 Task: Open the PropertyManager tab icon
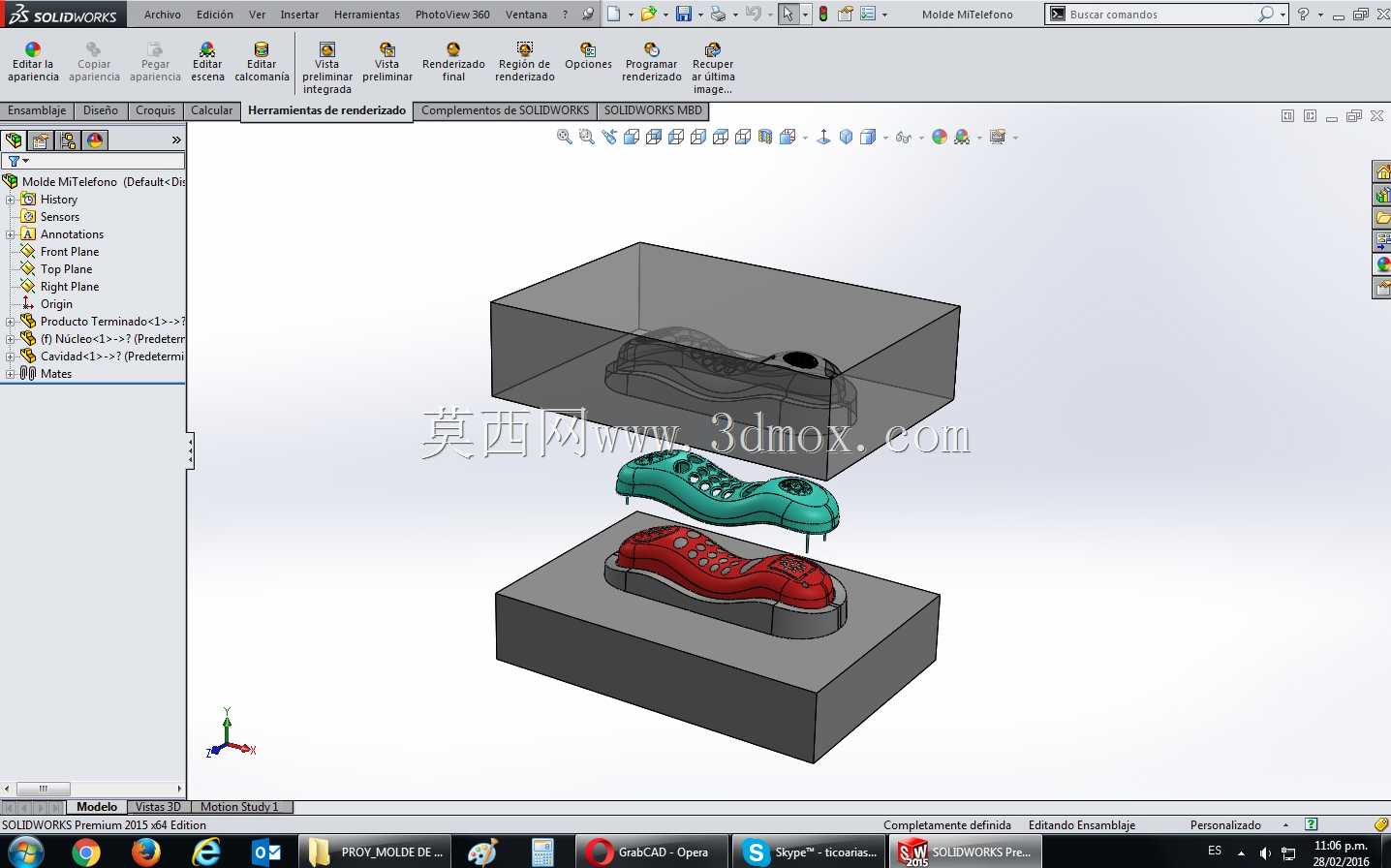click(x=41, y=140)
